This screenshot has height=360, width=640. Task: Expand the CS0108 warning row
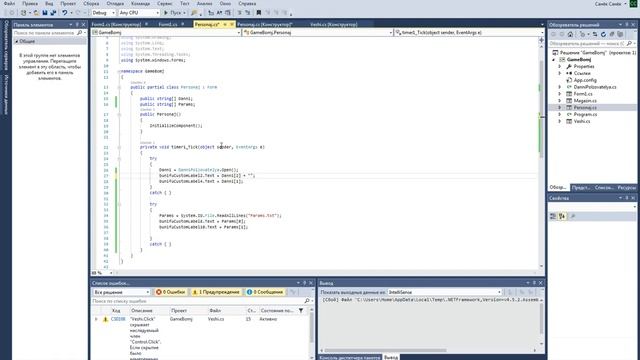tap(96, 319)
